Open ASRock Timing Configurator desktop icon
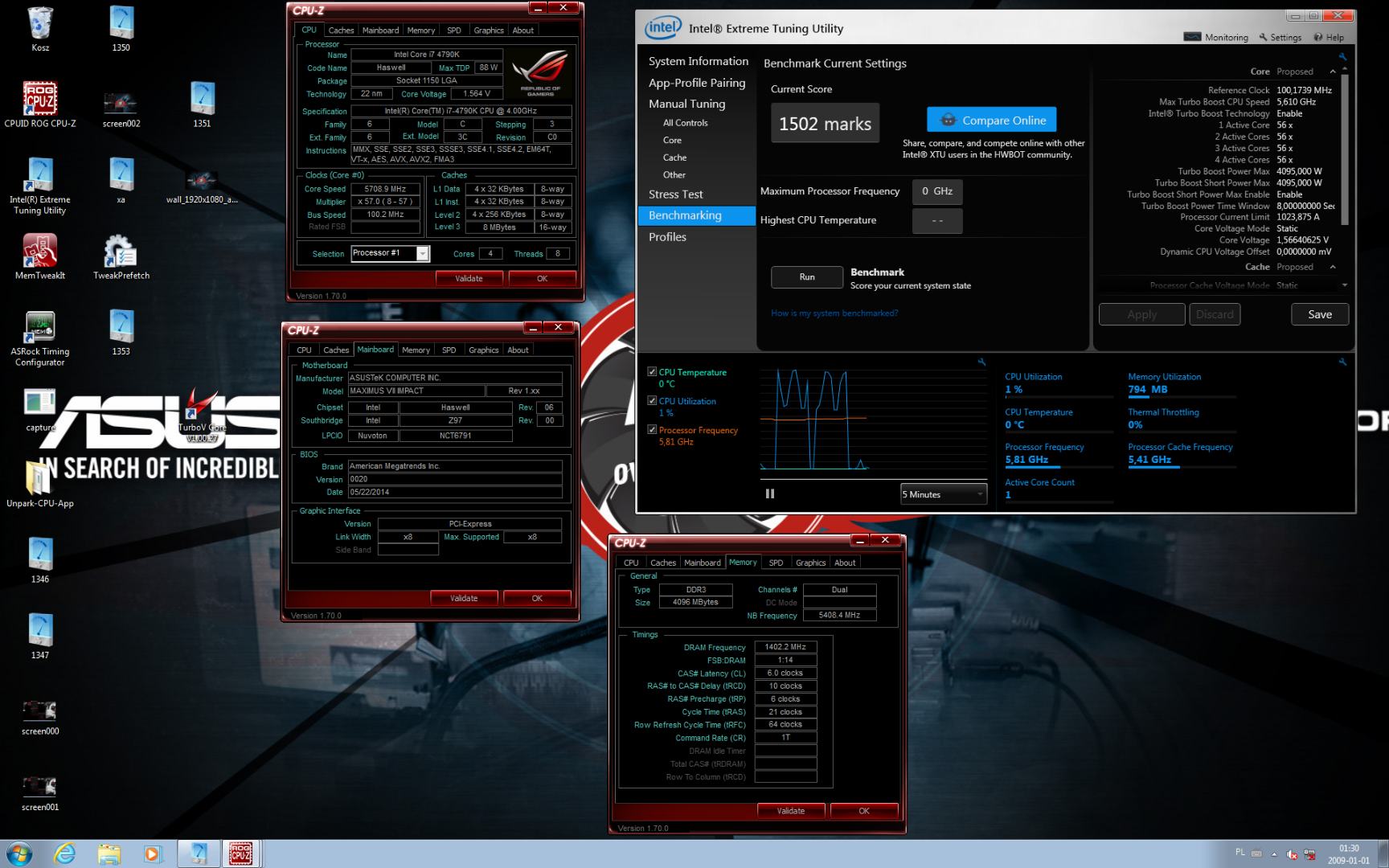Screen dimensions: 1389x868 click(x=40, y=338)
